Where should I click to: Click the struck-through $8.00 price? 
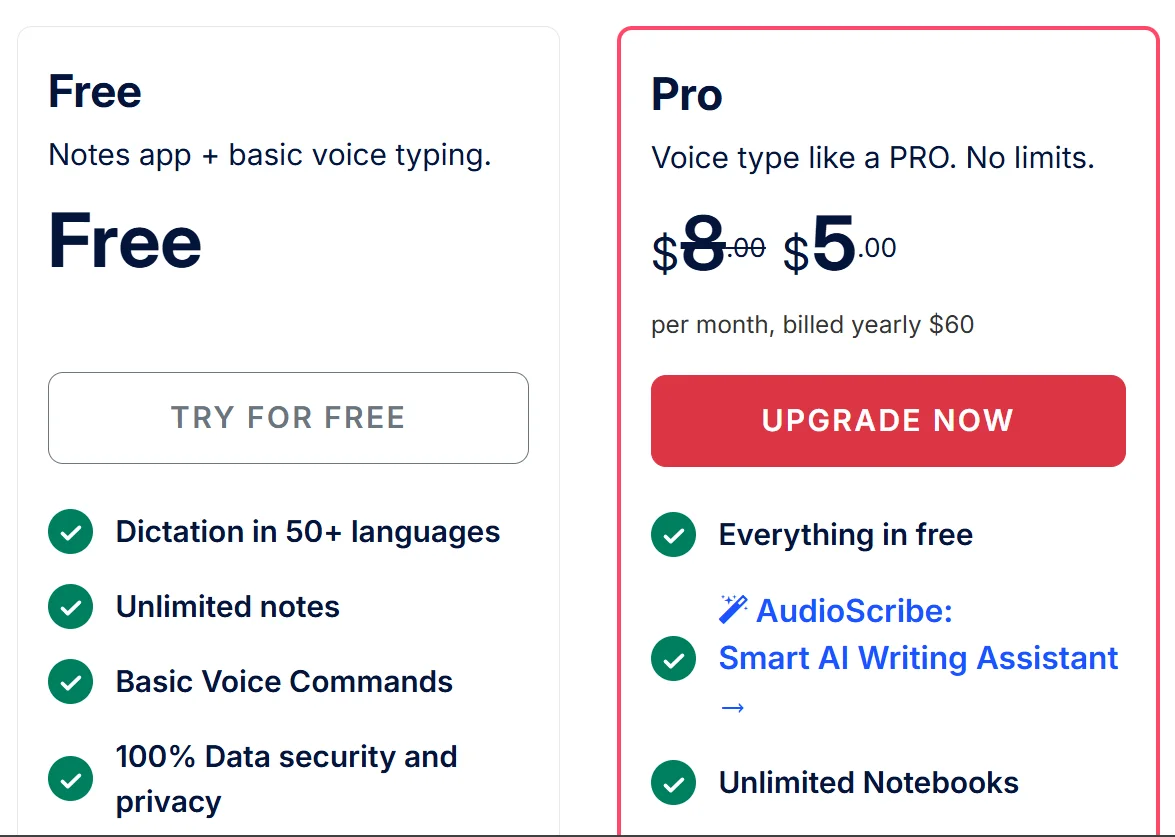coord(708,249)
